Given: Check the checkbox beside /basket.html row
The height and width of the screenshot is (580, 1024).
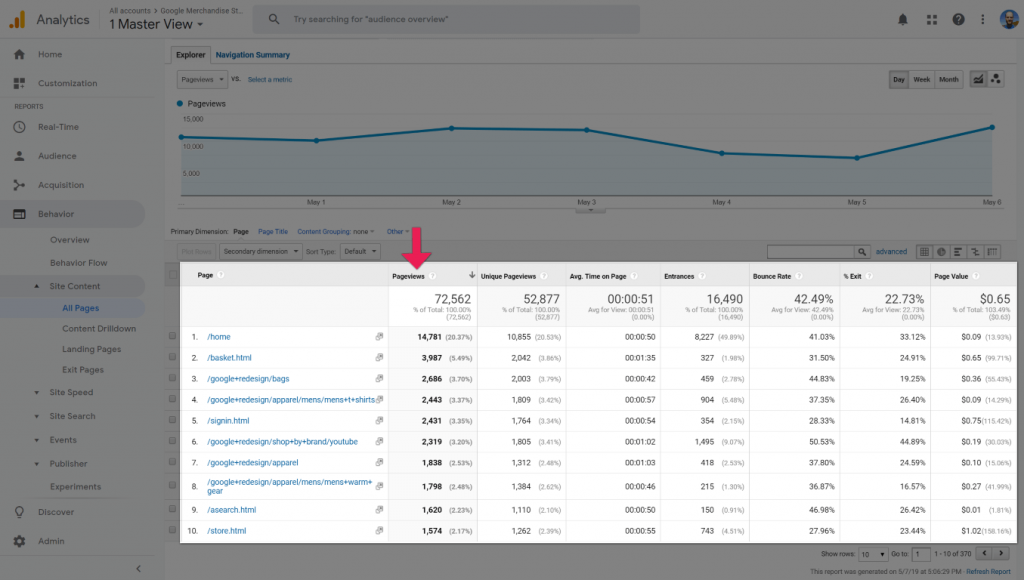Looking at the screenshot, I should (x=172, y=357).
